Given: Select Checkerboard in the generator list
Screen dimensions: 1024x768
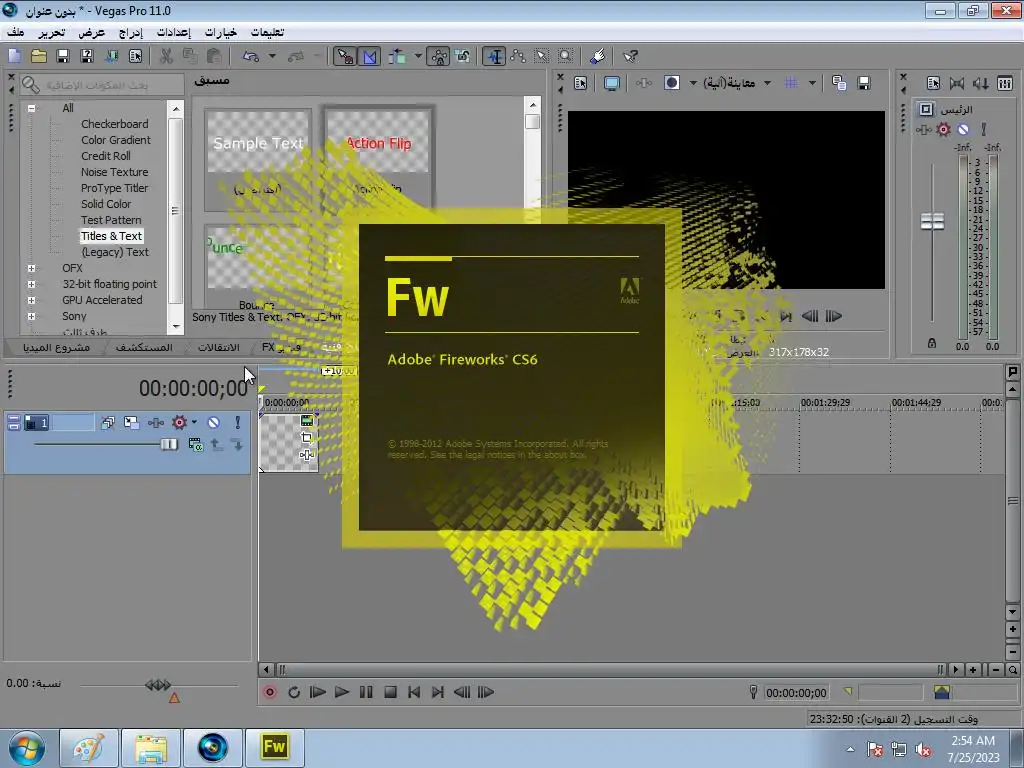Looking at the screenshot, I should coord(114,124).
